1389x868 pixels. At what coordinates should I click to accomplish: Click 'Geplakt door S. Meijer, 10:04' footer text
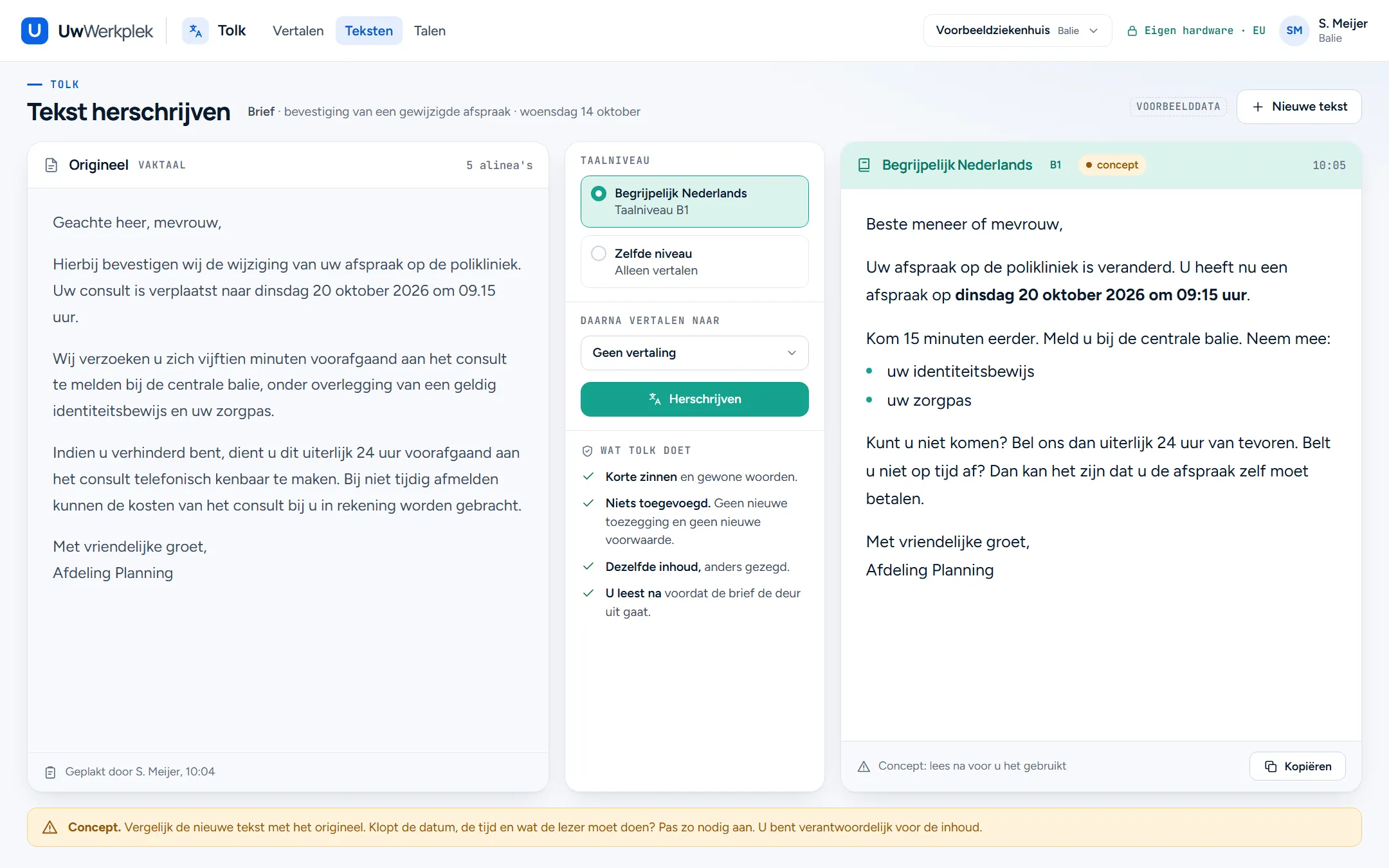coord(140,772)
